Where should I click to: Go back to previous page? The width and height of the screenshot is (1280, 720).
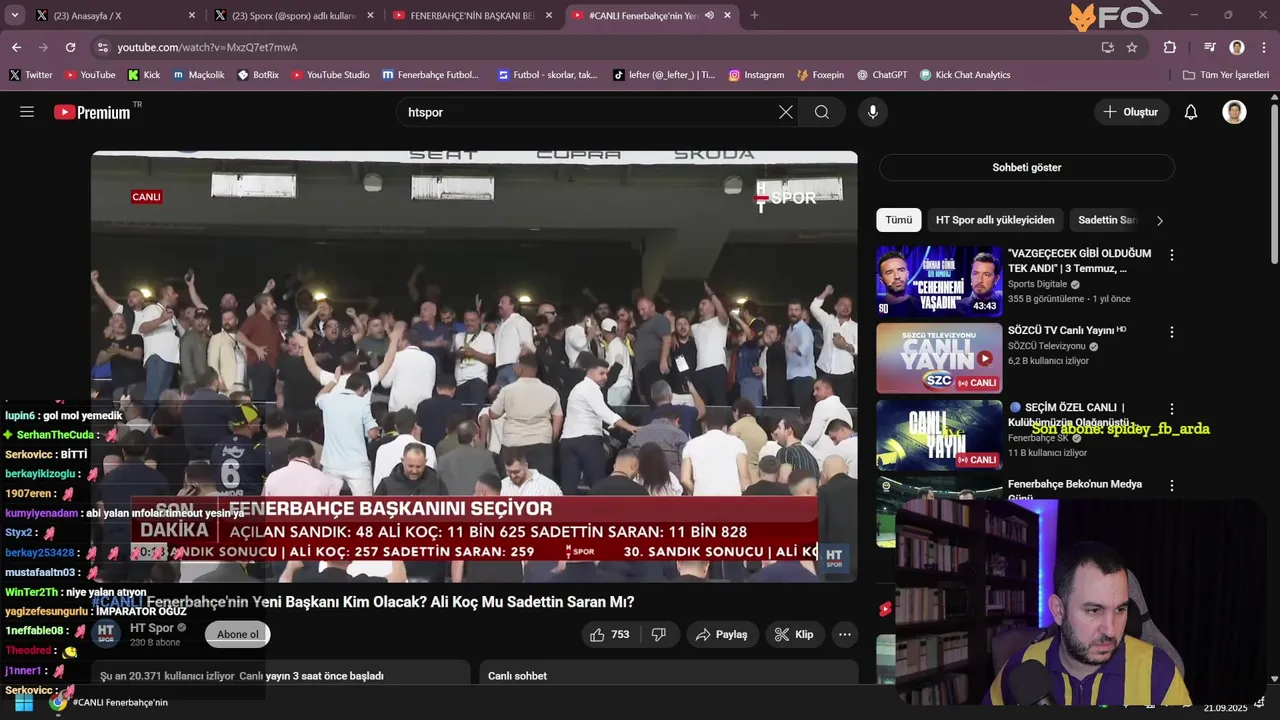16,47
